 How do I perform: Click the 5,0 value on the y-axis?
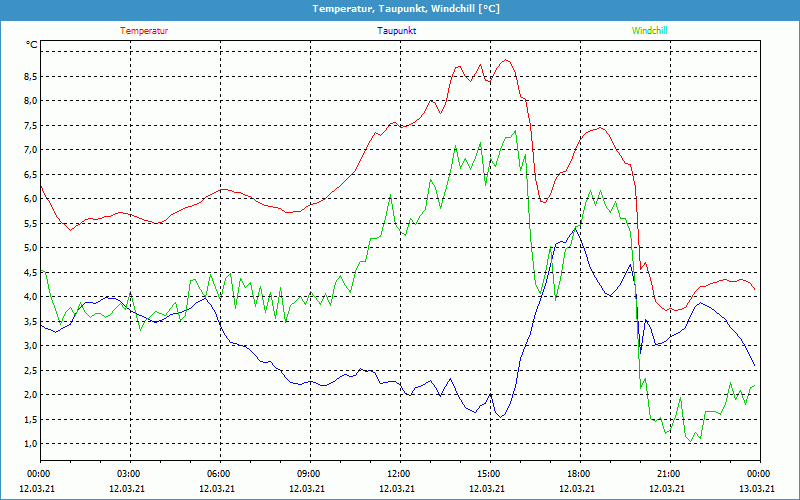[x=30, y=248]
